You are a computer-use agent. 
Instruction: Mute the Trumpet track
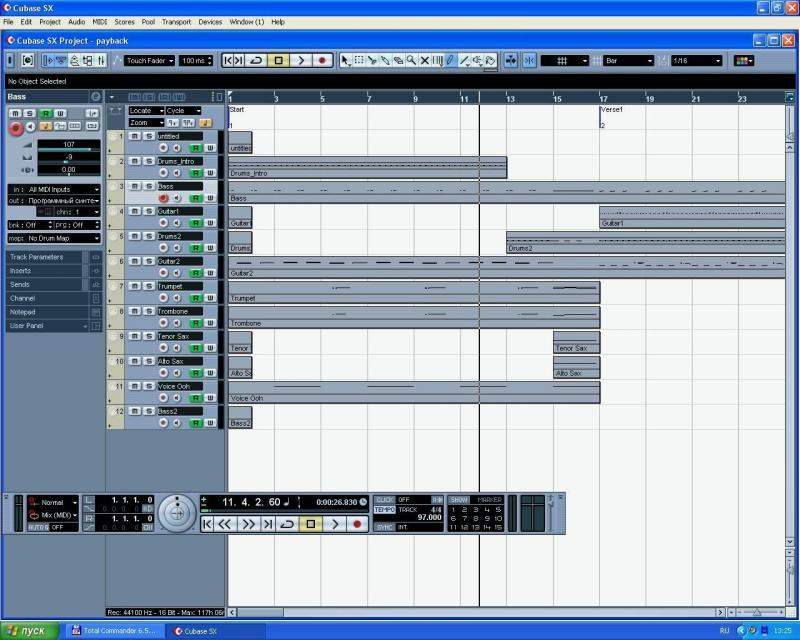tap(135, 286)
